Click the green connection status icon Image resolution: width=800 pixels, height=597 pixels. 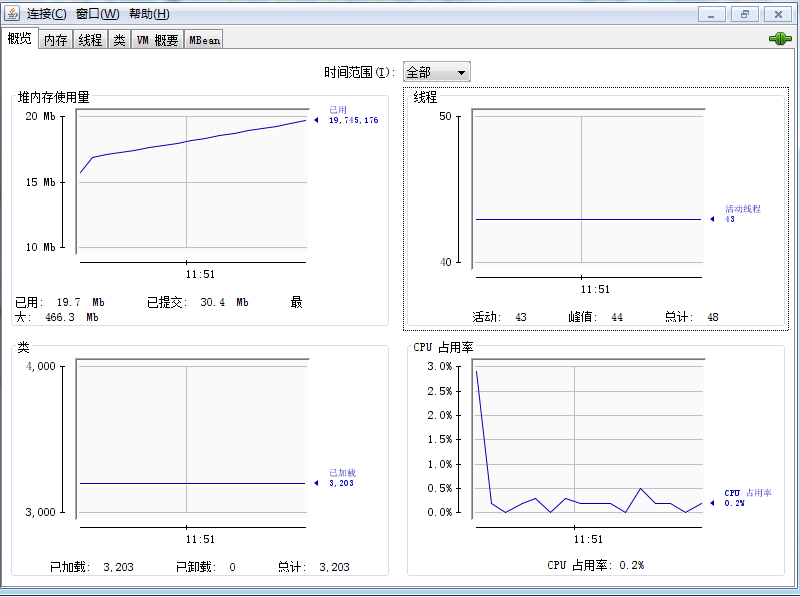point(780,38)
